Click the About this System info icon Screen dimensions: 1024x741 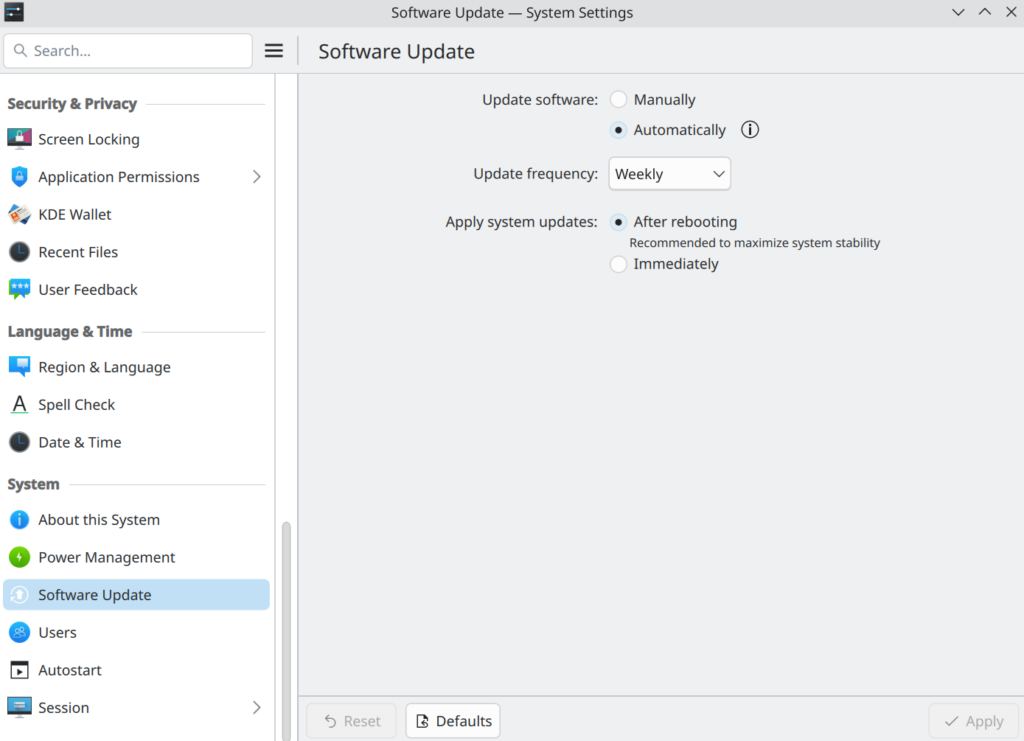coord(20,520)
